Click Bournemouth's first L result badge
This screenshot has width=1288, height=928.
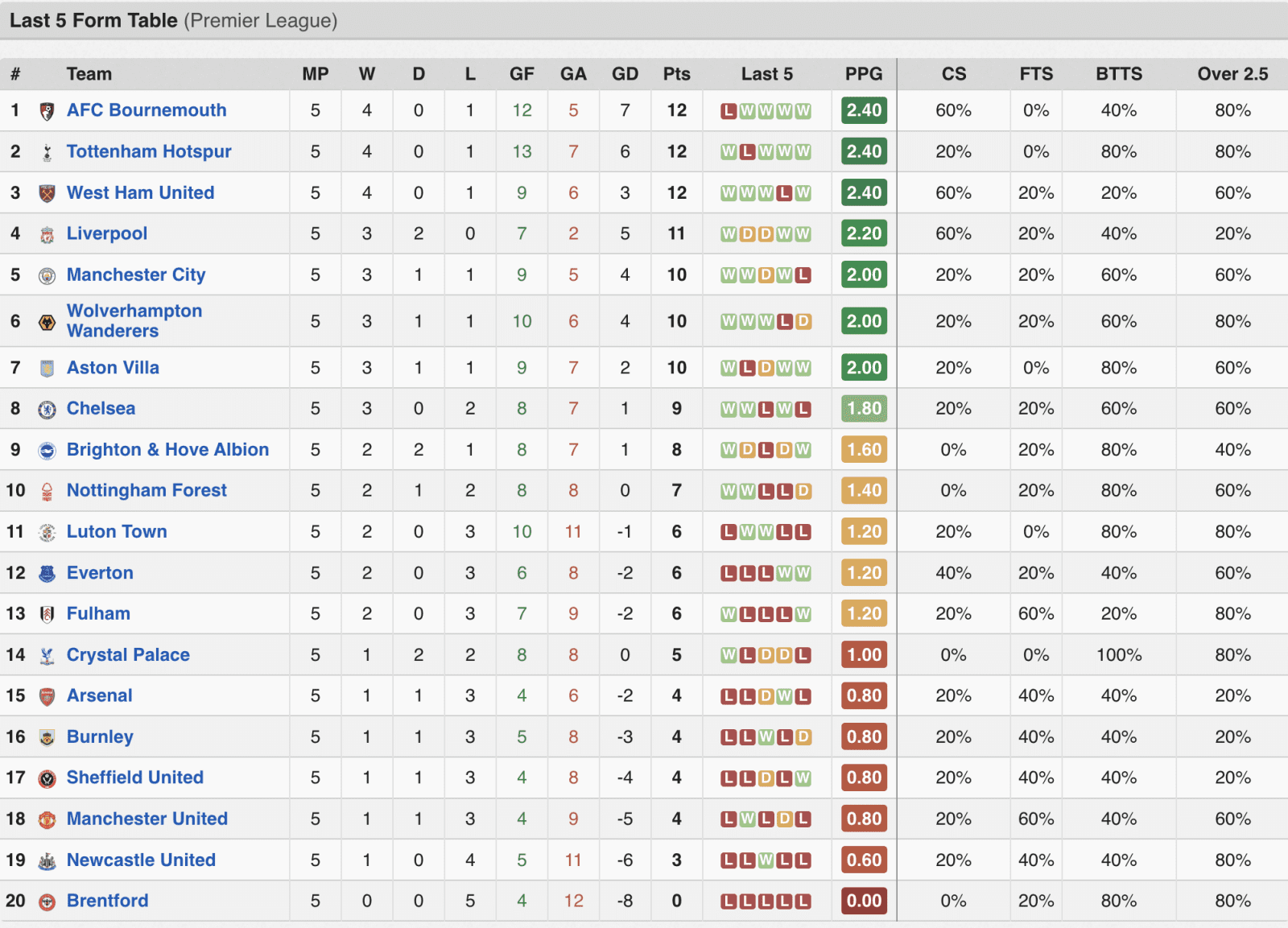point(729,111)
